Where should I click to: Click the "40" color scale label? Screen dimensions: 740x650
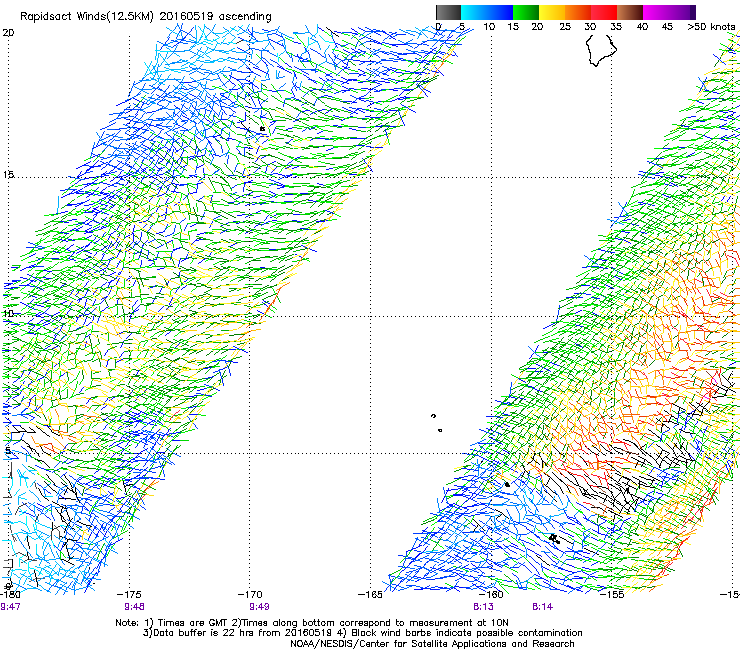click(x=642, y=27)
